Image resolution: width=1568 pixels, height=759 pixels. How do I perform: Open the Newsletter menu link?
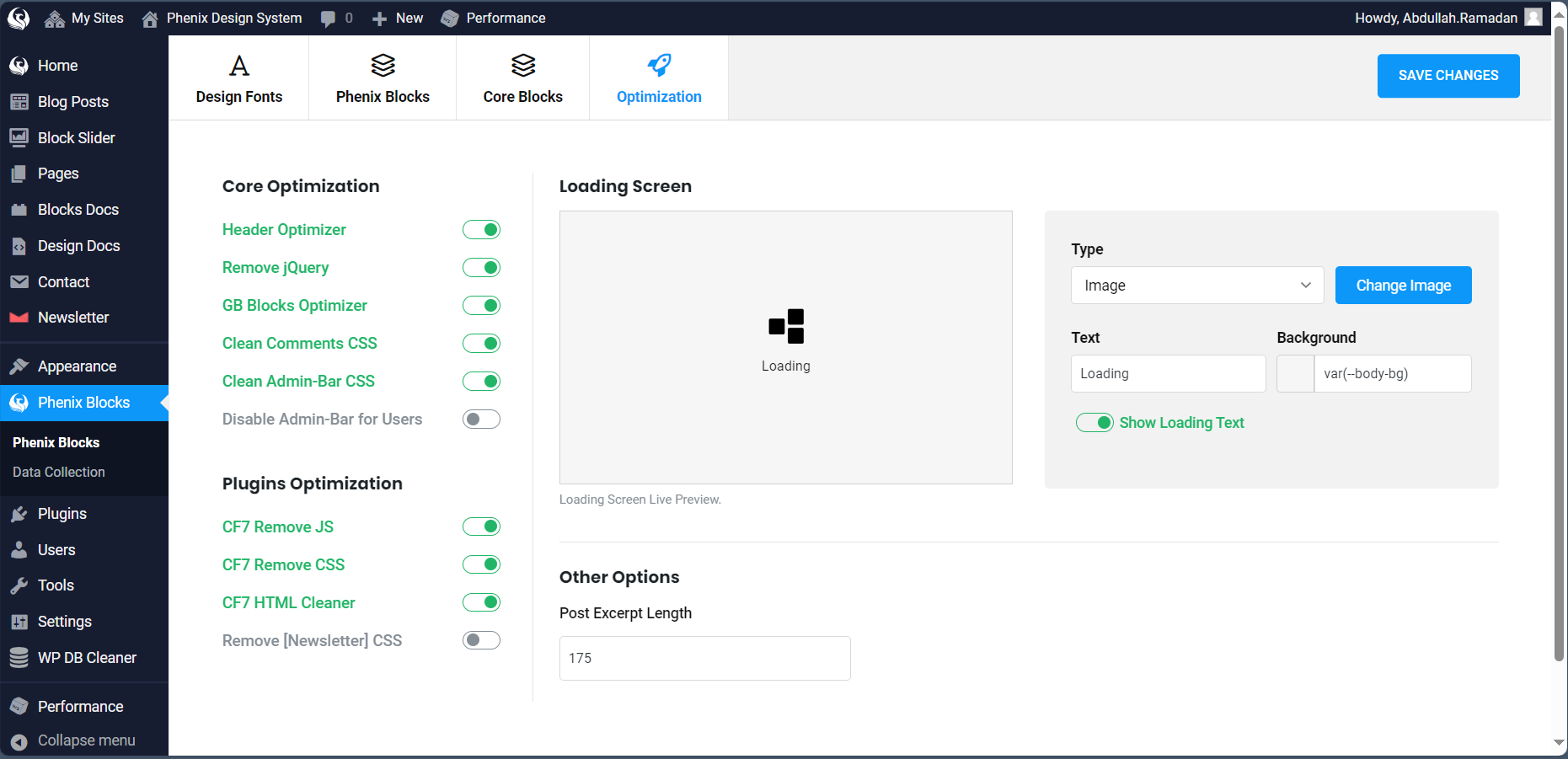coord(73,318)
